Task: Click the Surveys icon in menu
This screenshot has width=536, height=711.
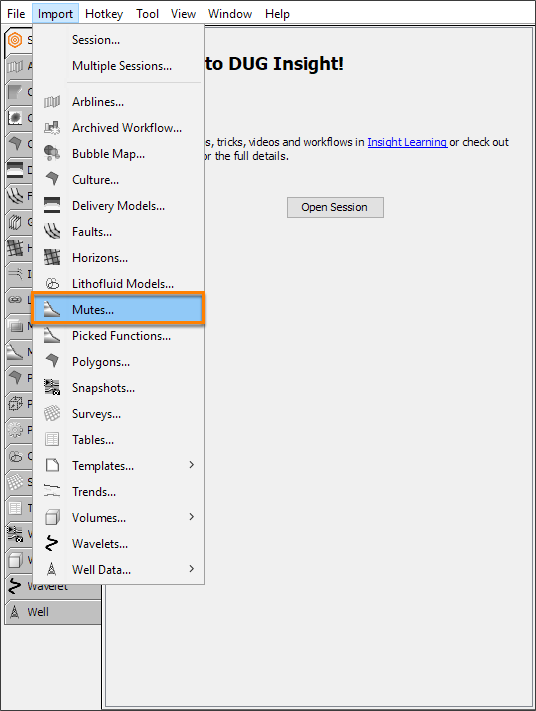Action: point(52,414)
